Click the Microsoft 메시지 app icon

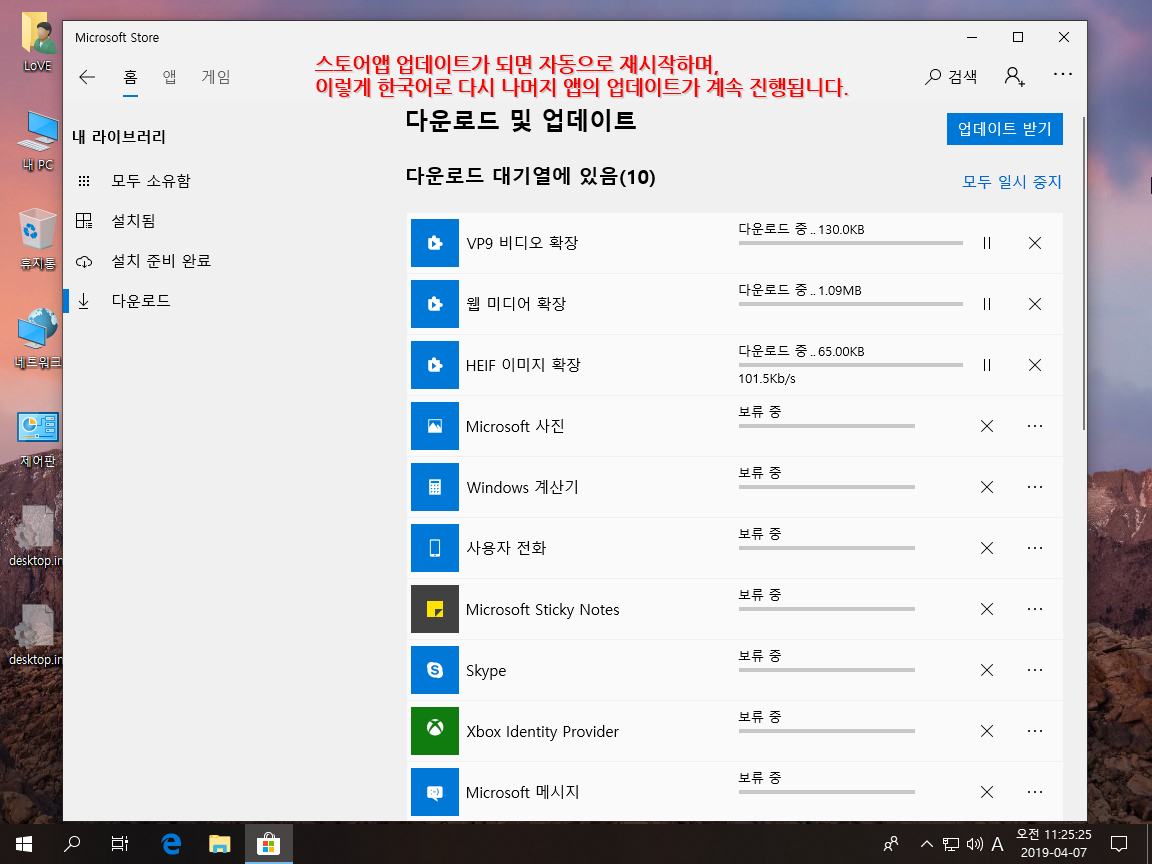click(435, 791)
